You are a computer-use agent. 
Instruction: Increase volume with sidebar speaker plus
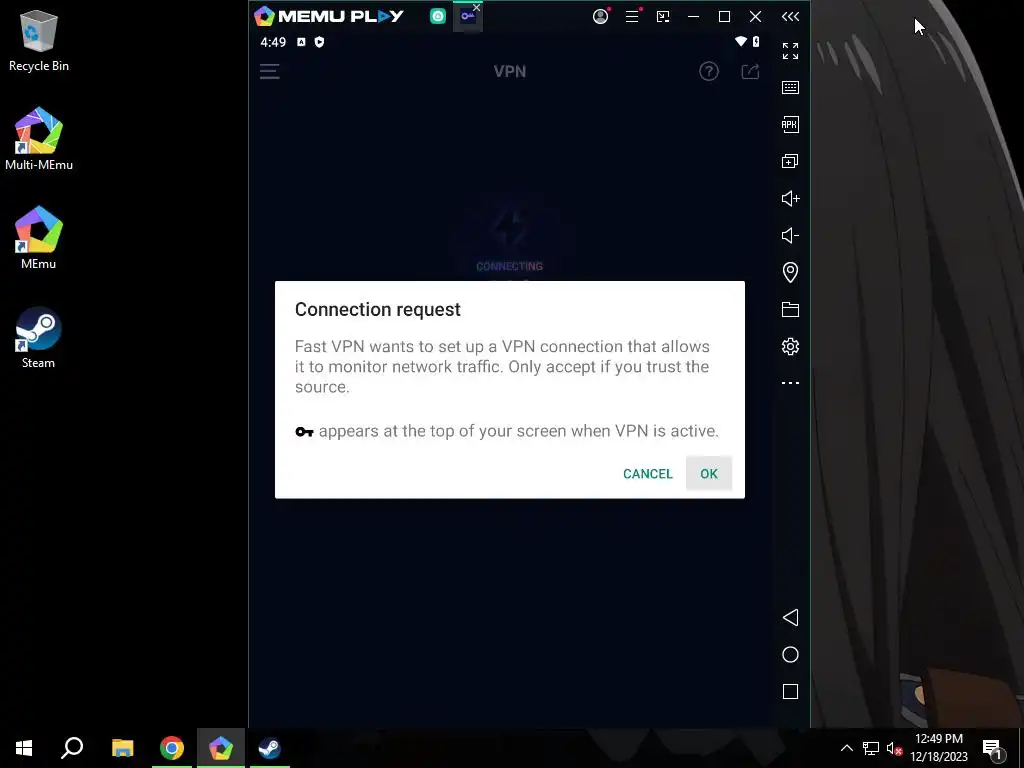[790, 199]
